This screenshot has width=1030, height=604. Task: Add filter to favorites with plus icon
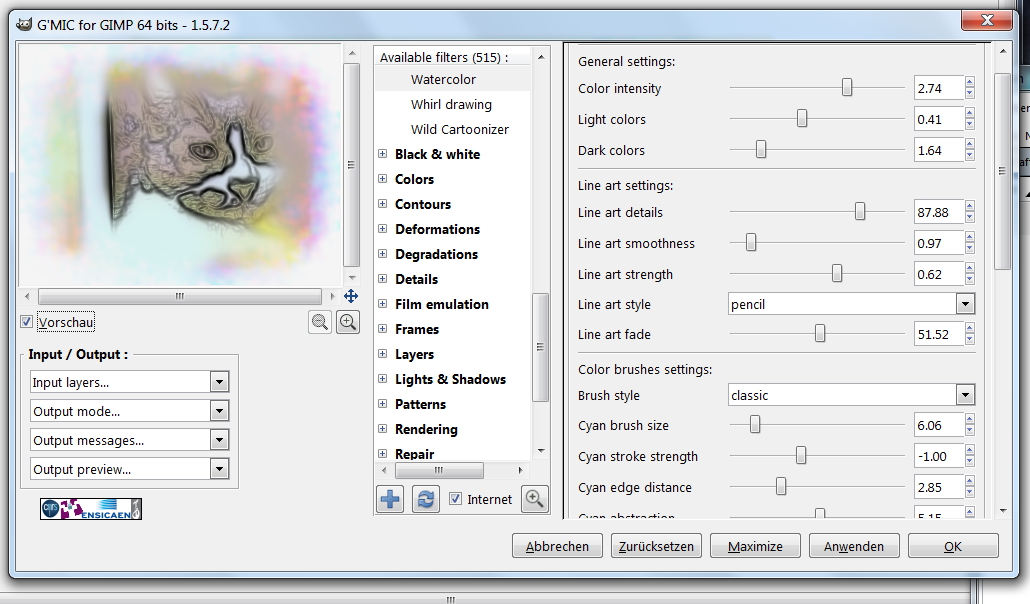coord(390,499)
